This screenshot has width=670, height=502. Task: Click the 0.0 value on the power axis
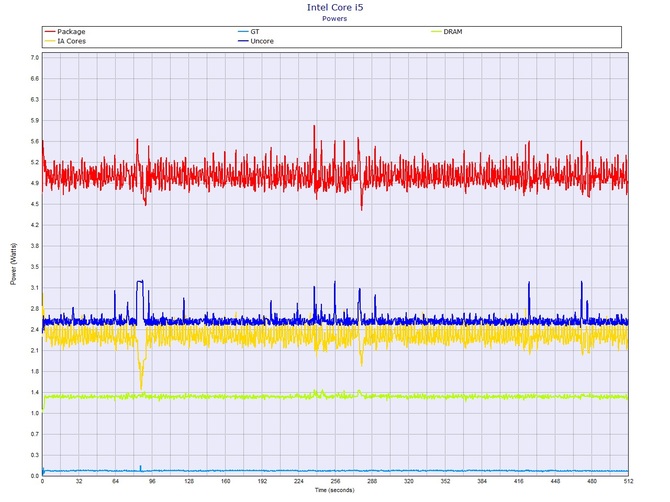coord(35,476)
